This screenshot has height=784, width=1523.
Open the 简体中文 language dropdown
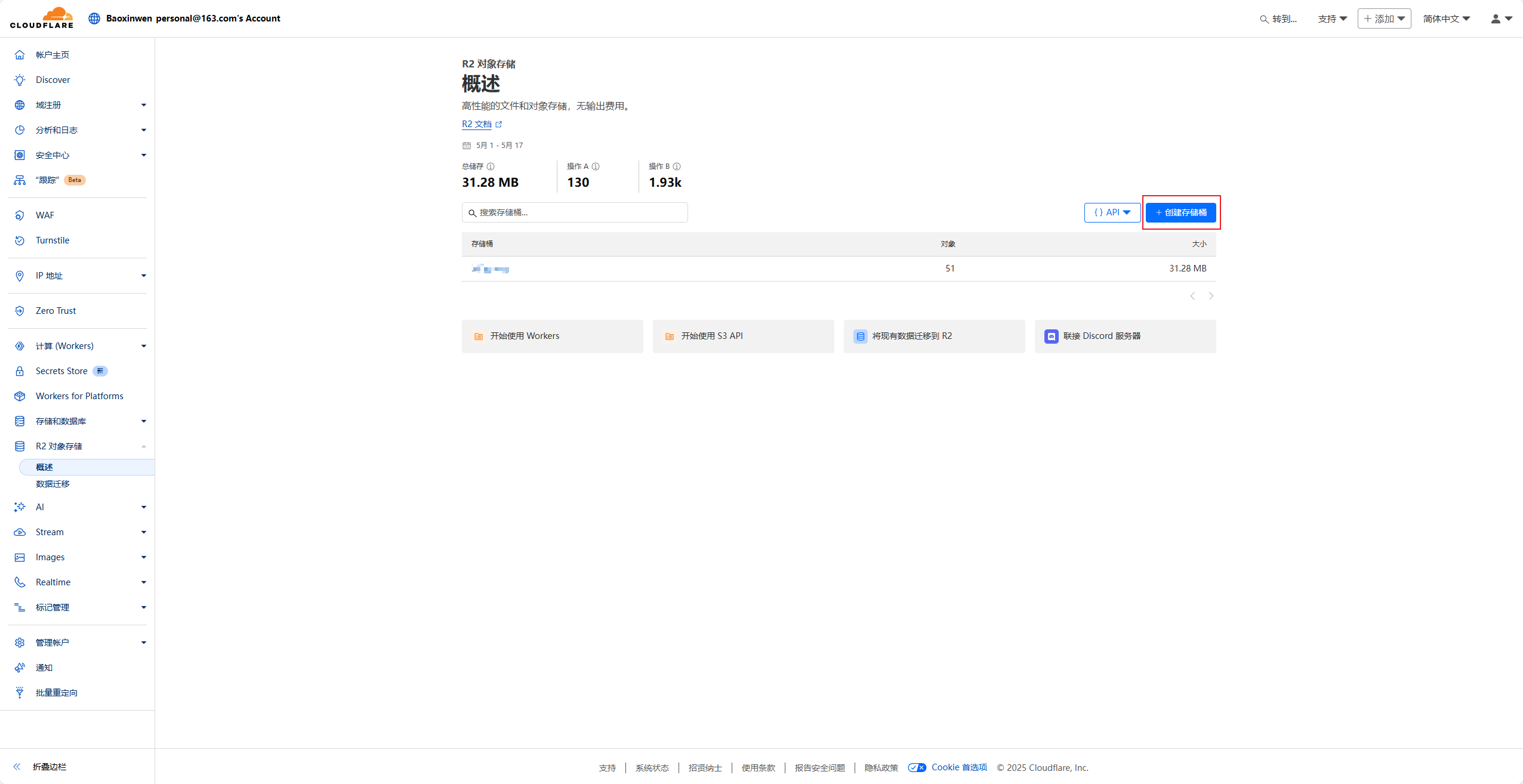(x=1446, y=19)
